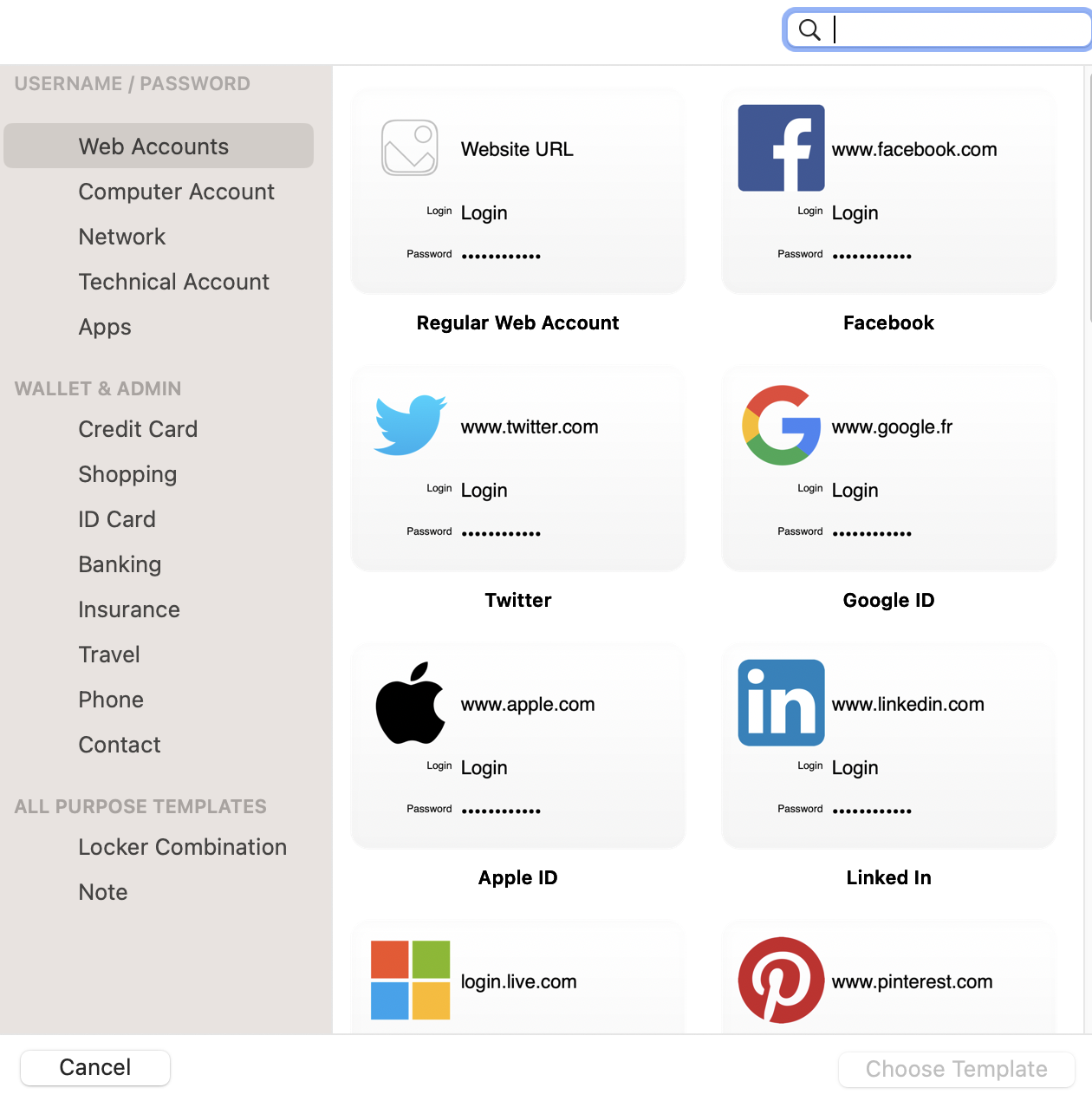
Task: Choose Phone in the sidebar
Action: pyautogui.click(x=111, y=700)
